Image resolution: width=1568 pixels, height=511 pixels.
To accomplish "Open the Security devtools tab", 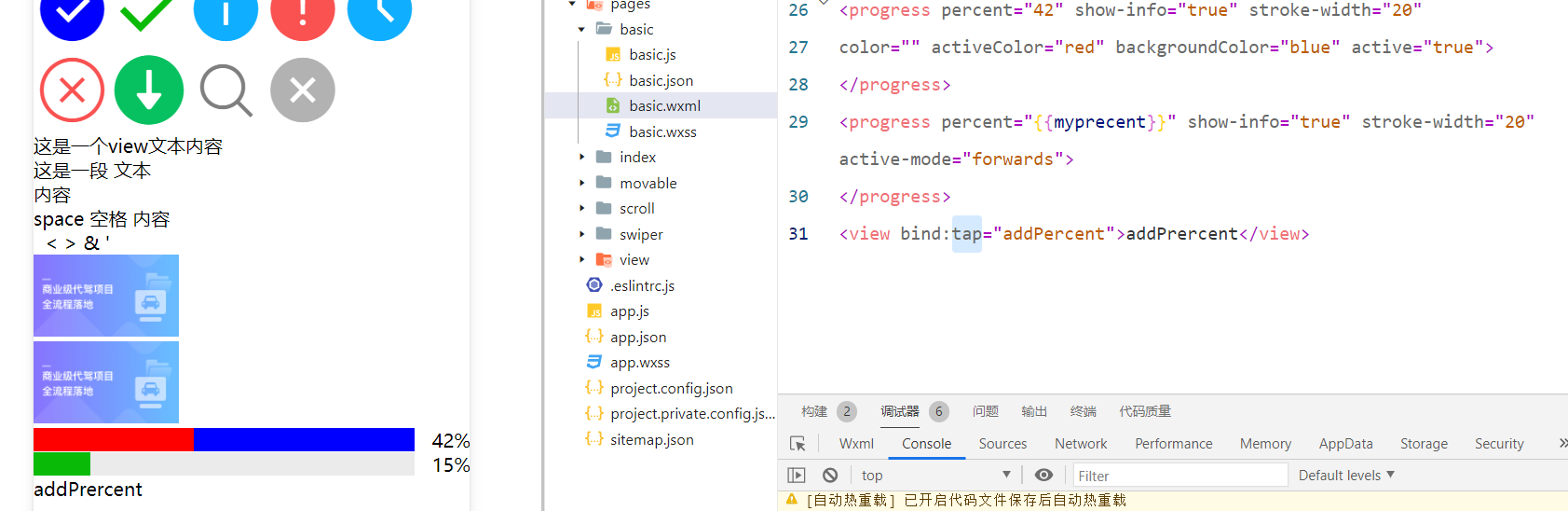I will click(x=1499, y=444).
